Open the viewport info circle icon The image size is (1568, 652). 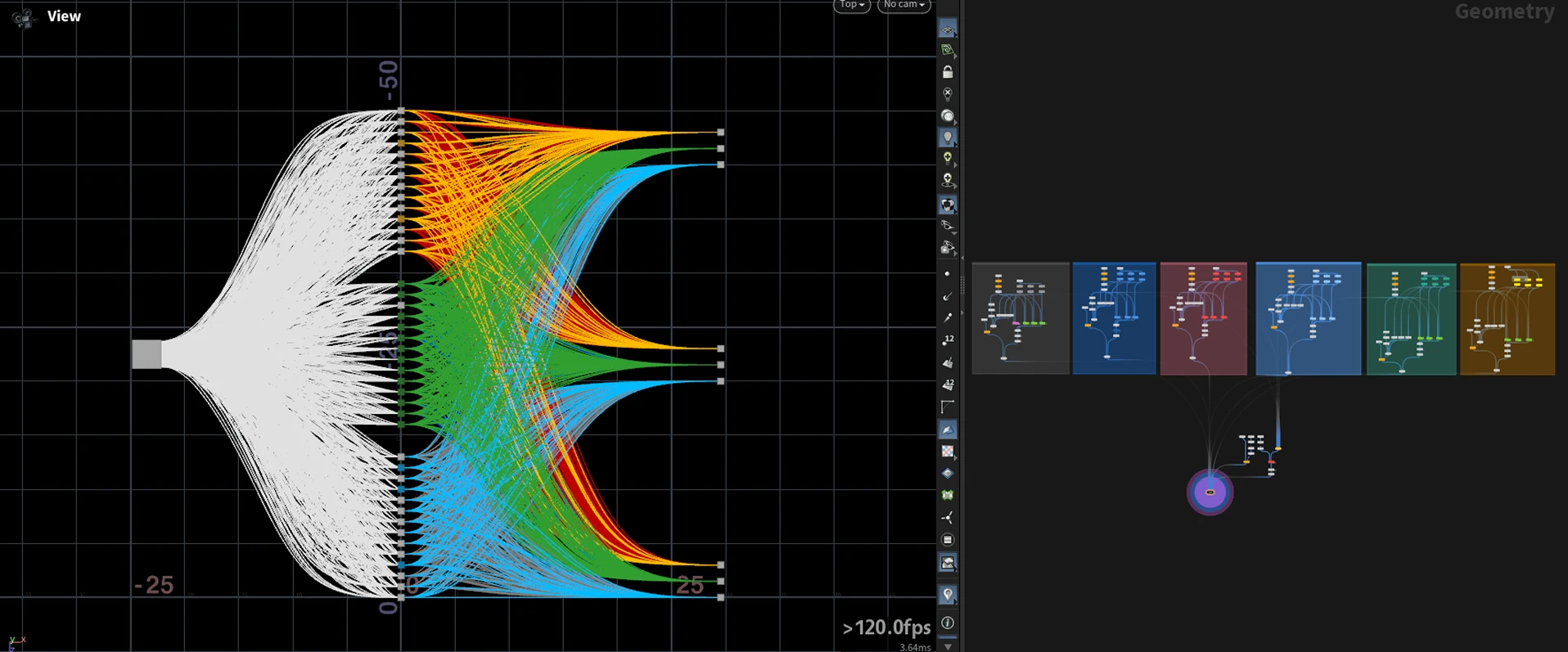point(948,623)
